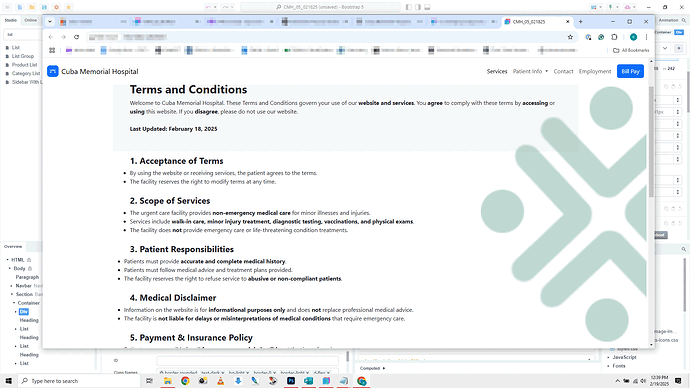This screenshot has width=690, height=388.
Task: Click the Cuba Memorial Hospital brand text
Action: (100, 71)
